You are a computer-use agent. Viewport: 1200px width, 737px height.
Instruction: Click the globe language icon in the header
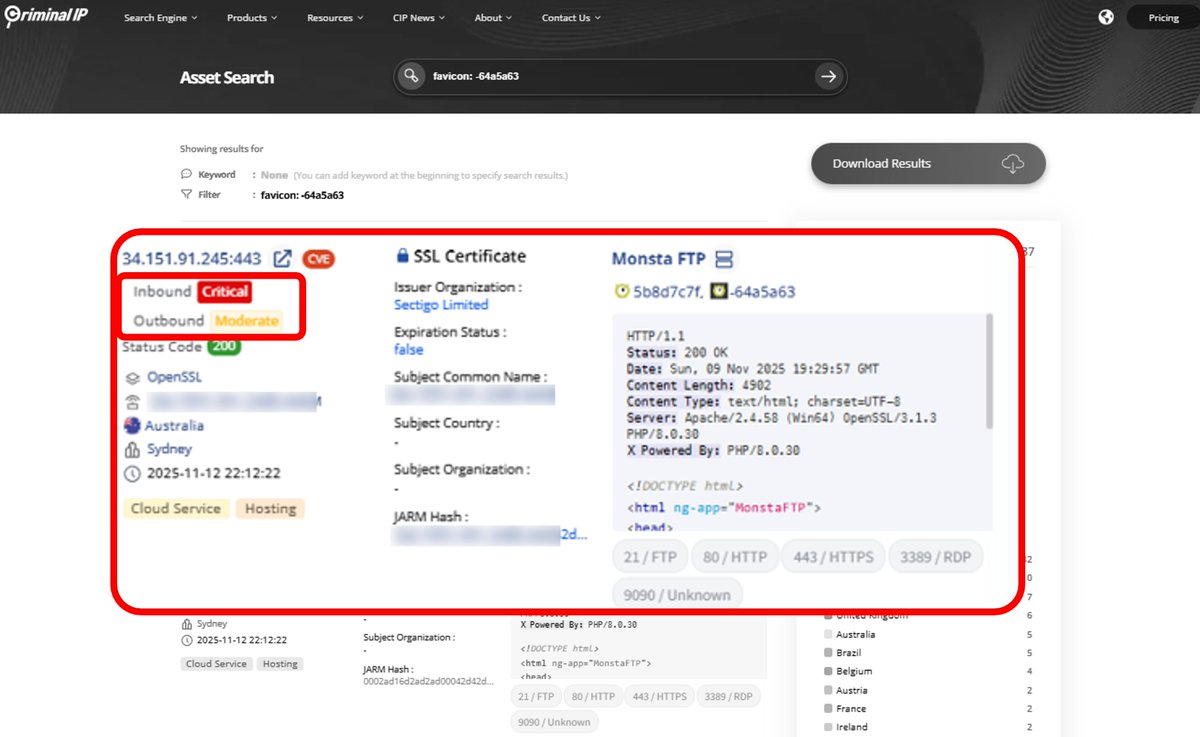(x=1105, y=17)
